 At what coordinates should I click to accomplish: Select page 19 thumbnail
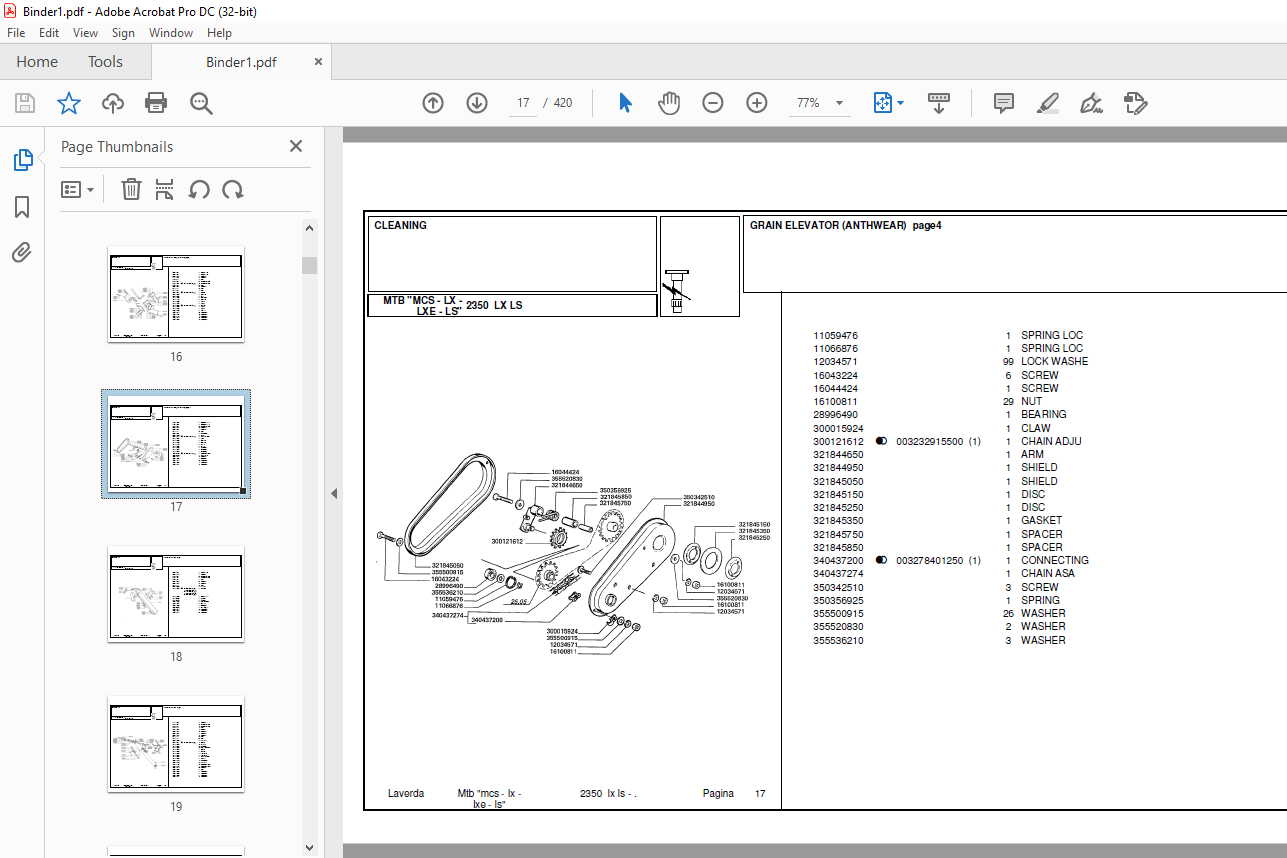[x=176, y=744]
